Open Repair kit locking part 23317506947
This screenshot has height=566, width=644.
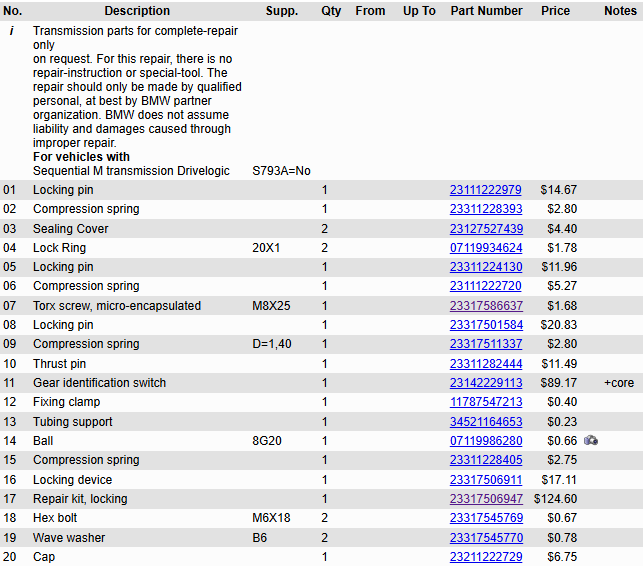pos(486,499)
